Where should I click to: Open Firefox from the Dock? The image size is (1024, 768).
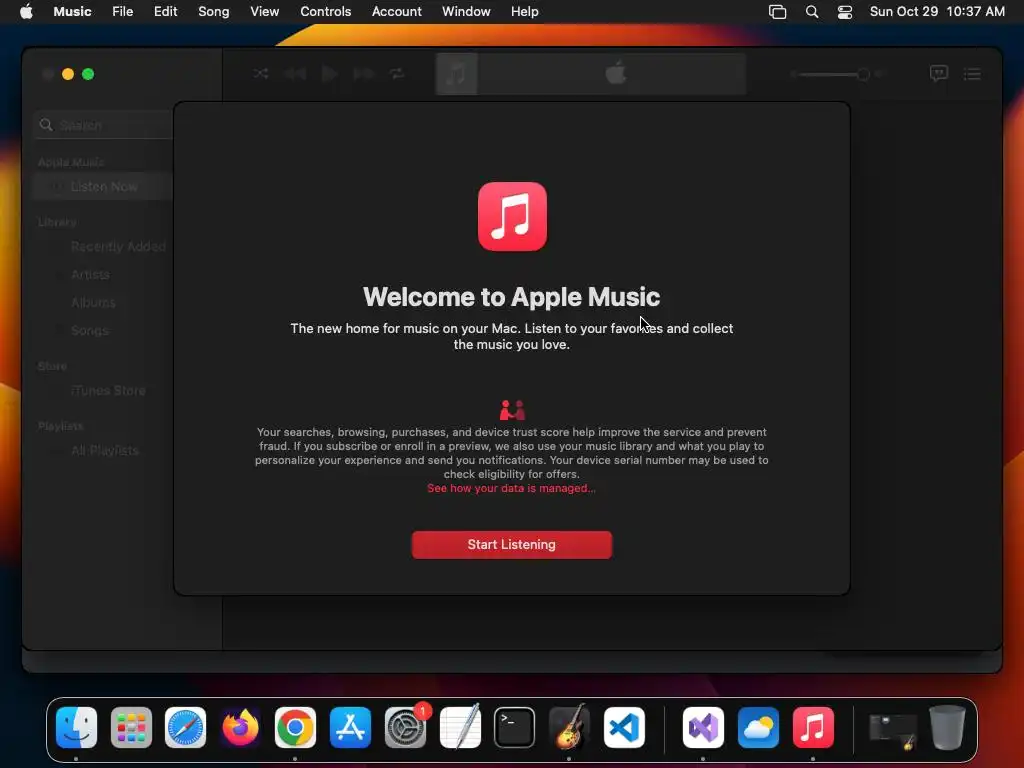(240, 727)
